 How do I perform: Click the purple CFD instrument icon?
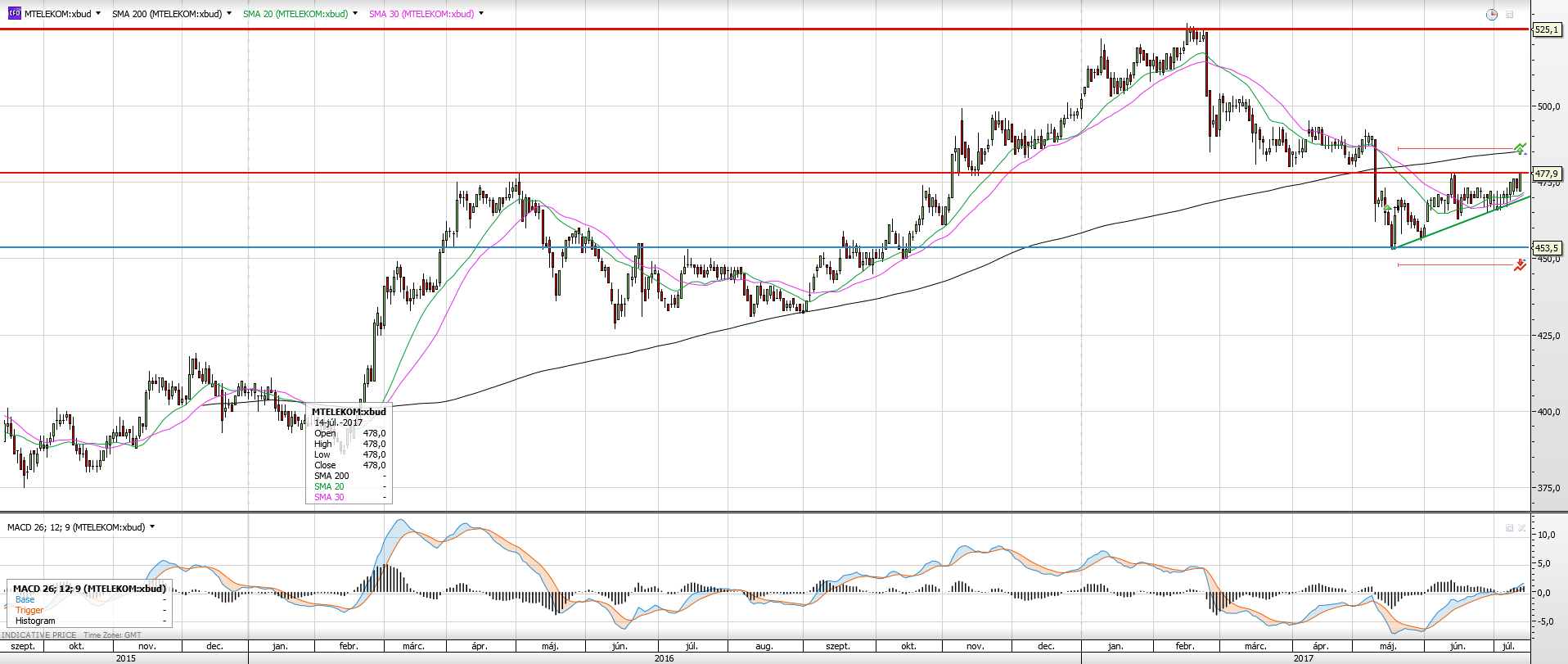15,13
